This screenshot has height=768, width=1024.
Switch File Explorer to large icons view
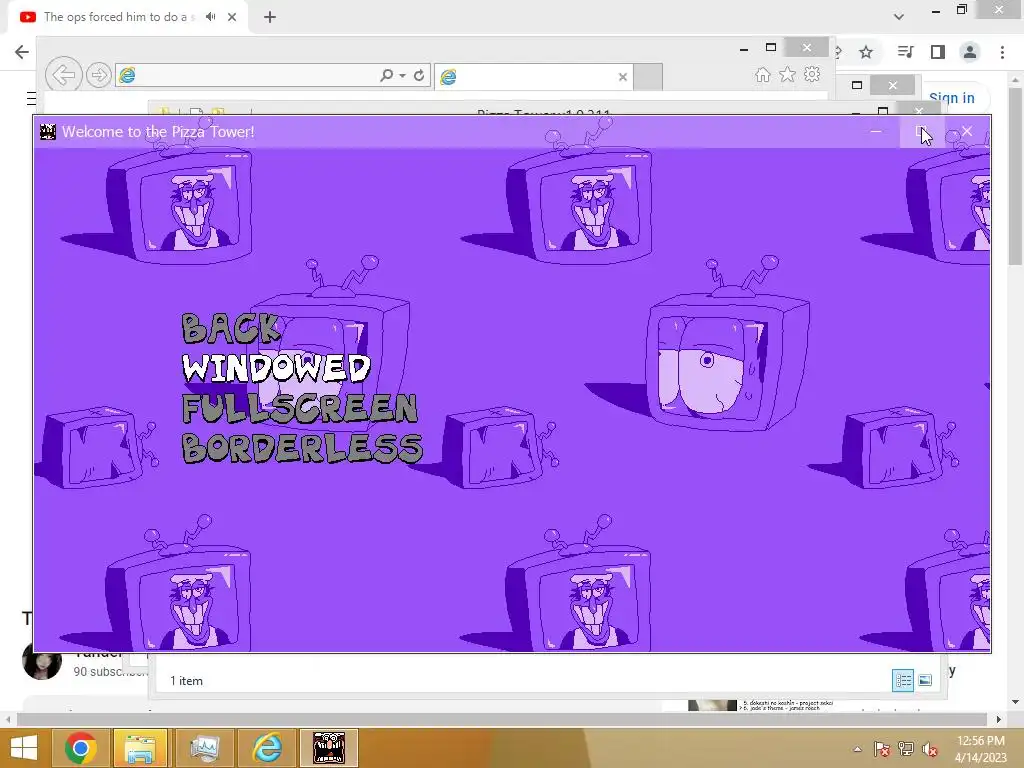925,680
